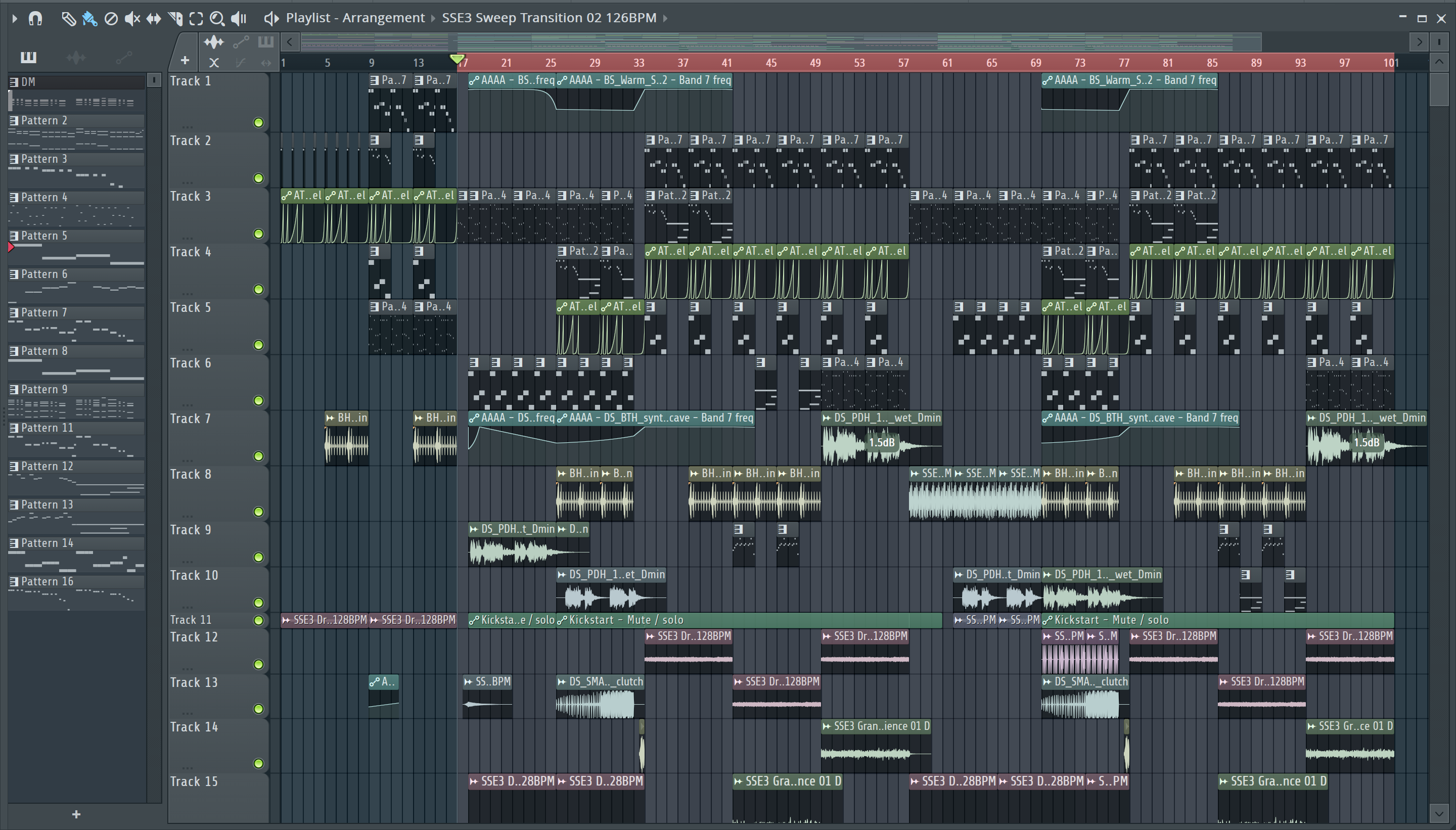Open the SSE3 Sweep Transition 02 126BPM menu

tap(549, 18)
